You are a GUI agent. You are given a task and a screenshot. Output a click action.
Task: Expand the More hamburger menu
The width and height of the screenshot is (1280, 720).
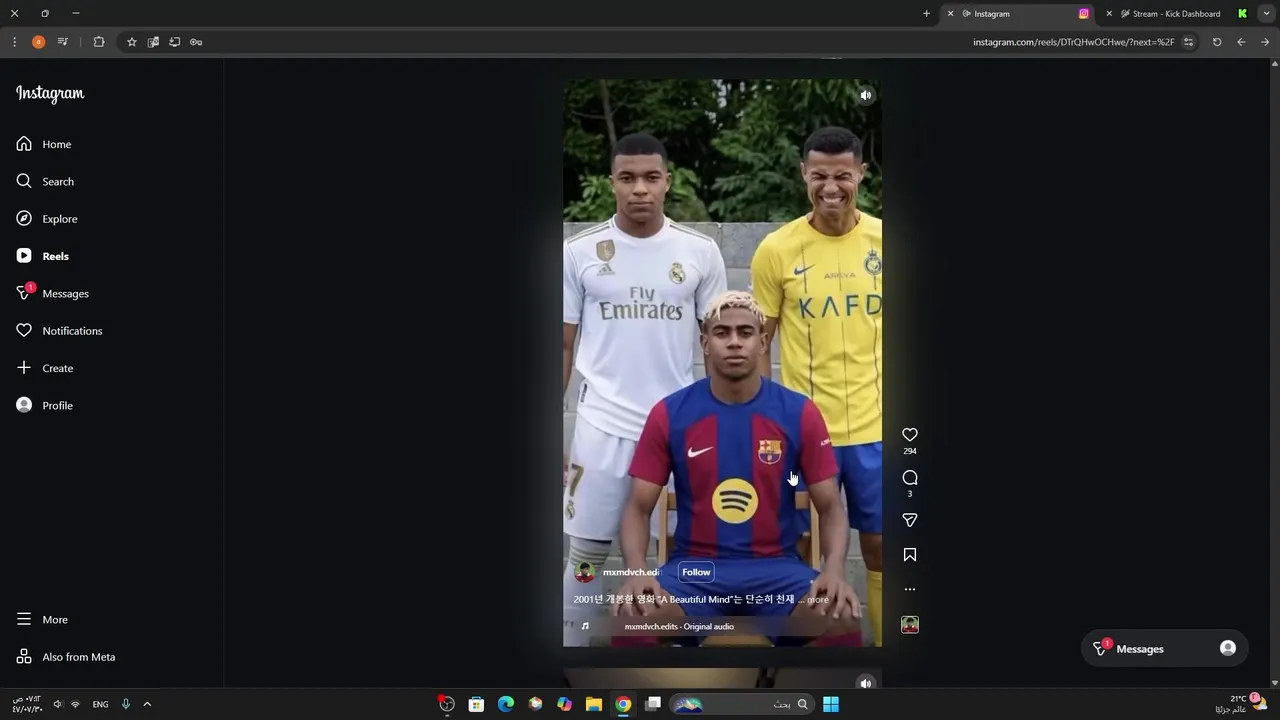click(x=42, y=619)
